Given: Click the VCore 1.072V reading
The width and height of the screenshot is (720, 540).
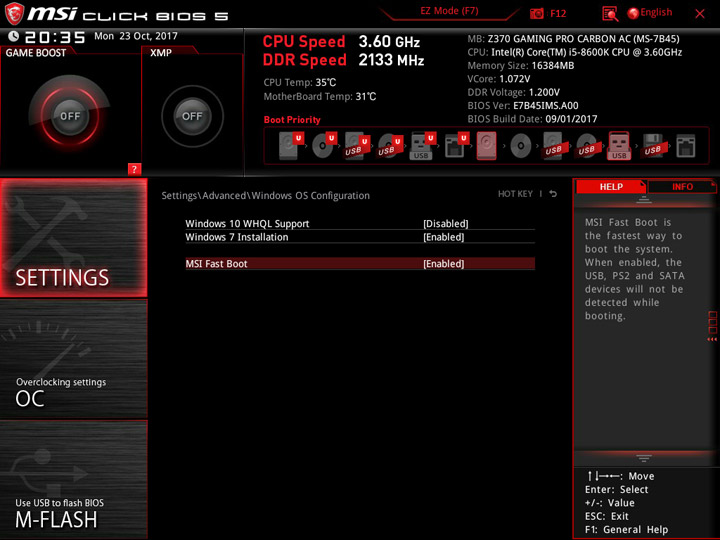Looking at the screenshot, I should coord(499,79).
